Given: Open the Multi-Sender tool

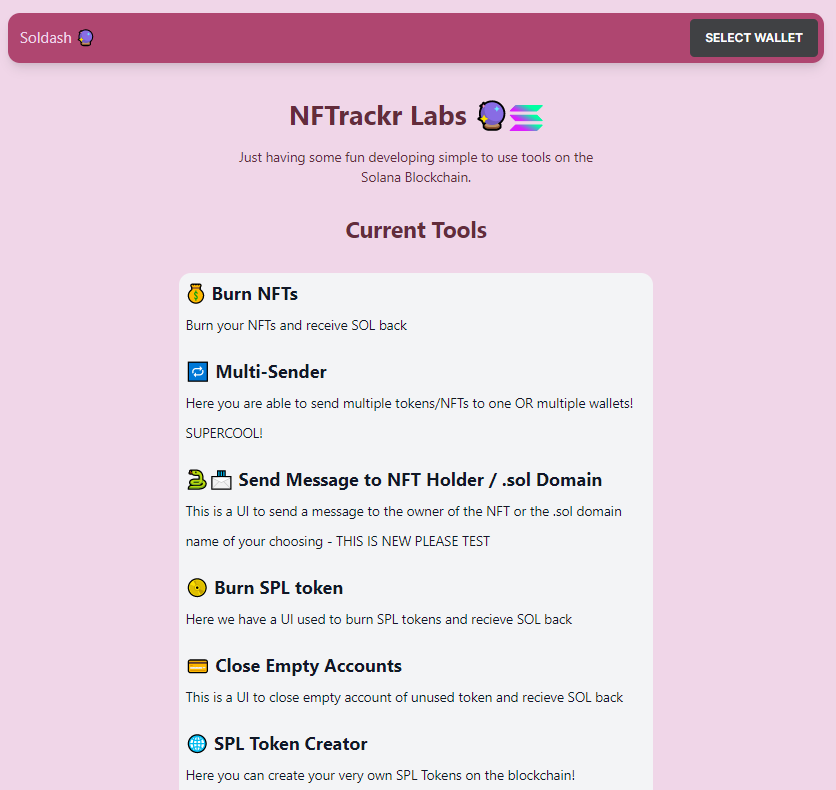Looking at the screenshot, I should click(271, 372).
